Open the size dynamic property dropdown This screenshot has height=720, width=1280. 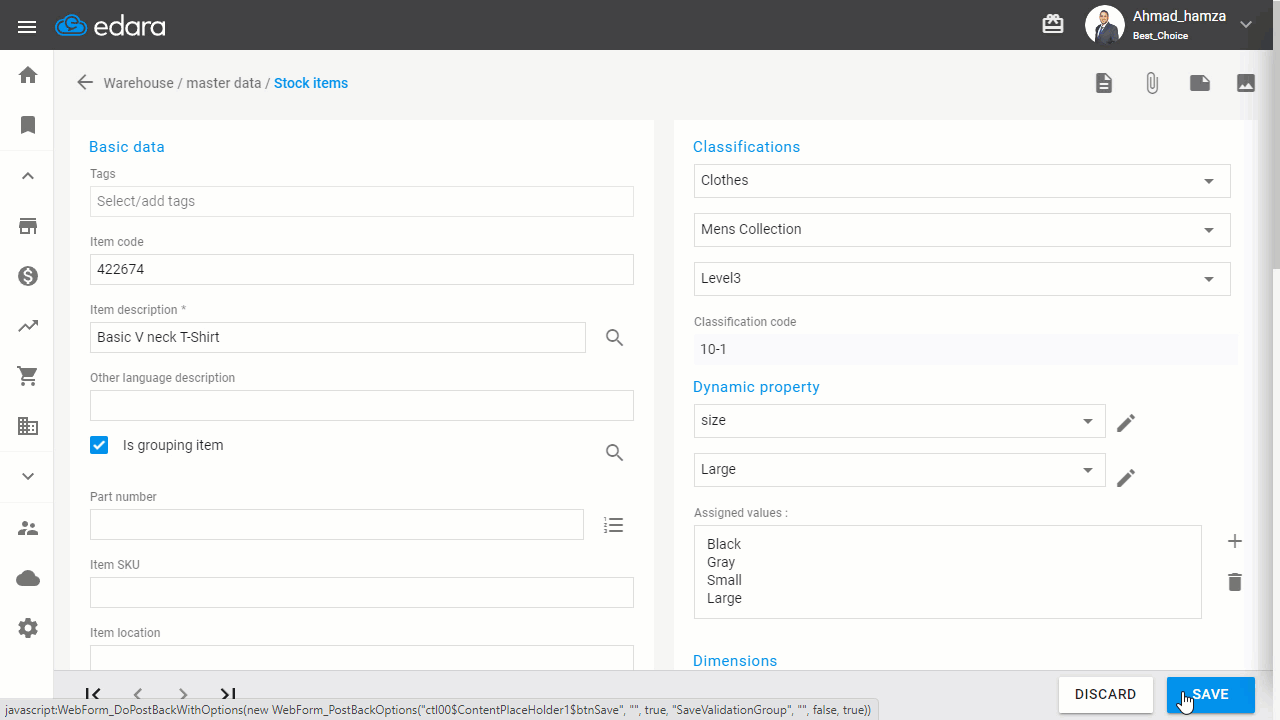[x=900, y=421]
